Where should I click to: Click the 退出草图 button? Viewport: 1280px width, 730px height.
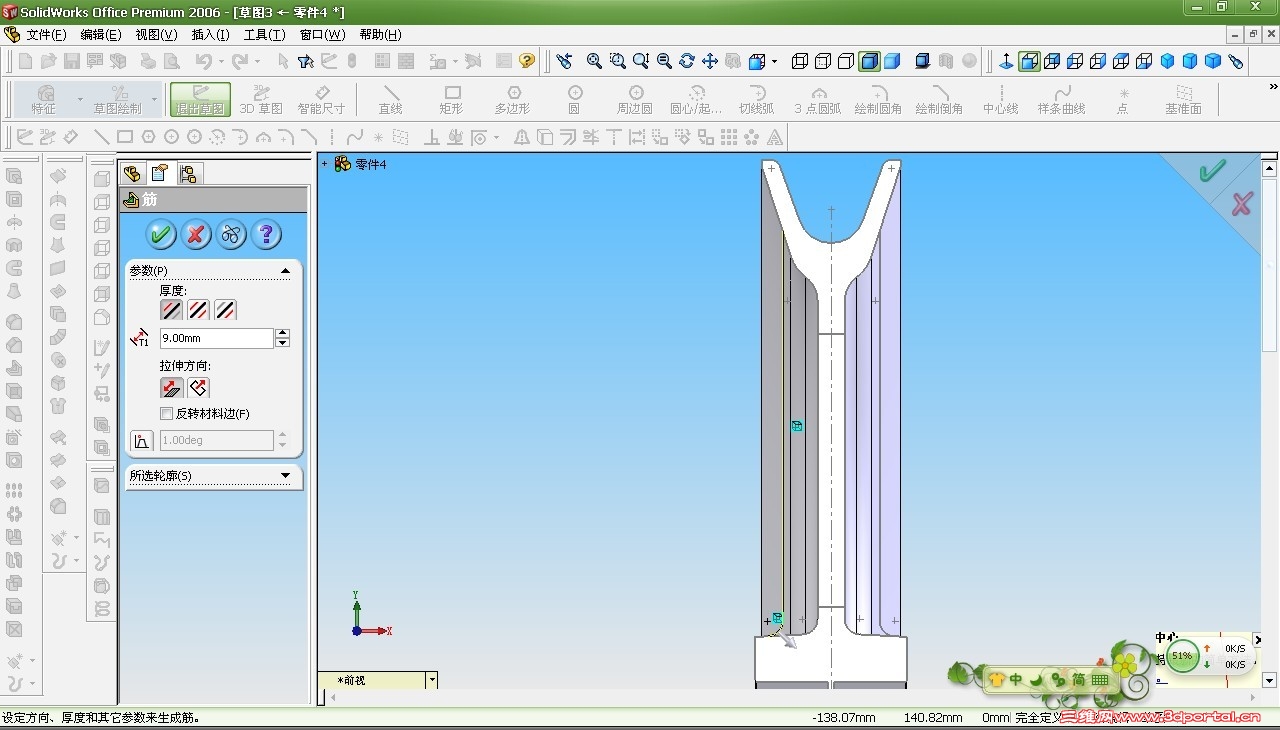tap(200, 99)
